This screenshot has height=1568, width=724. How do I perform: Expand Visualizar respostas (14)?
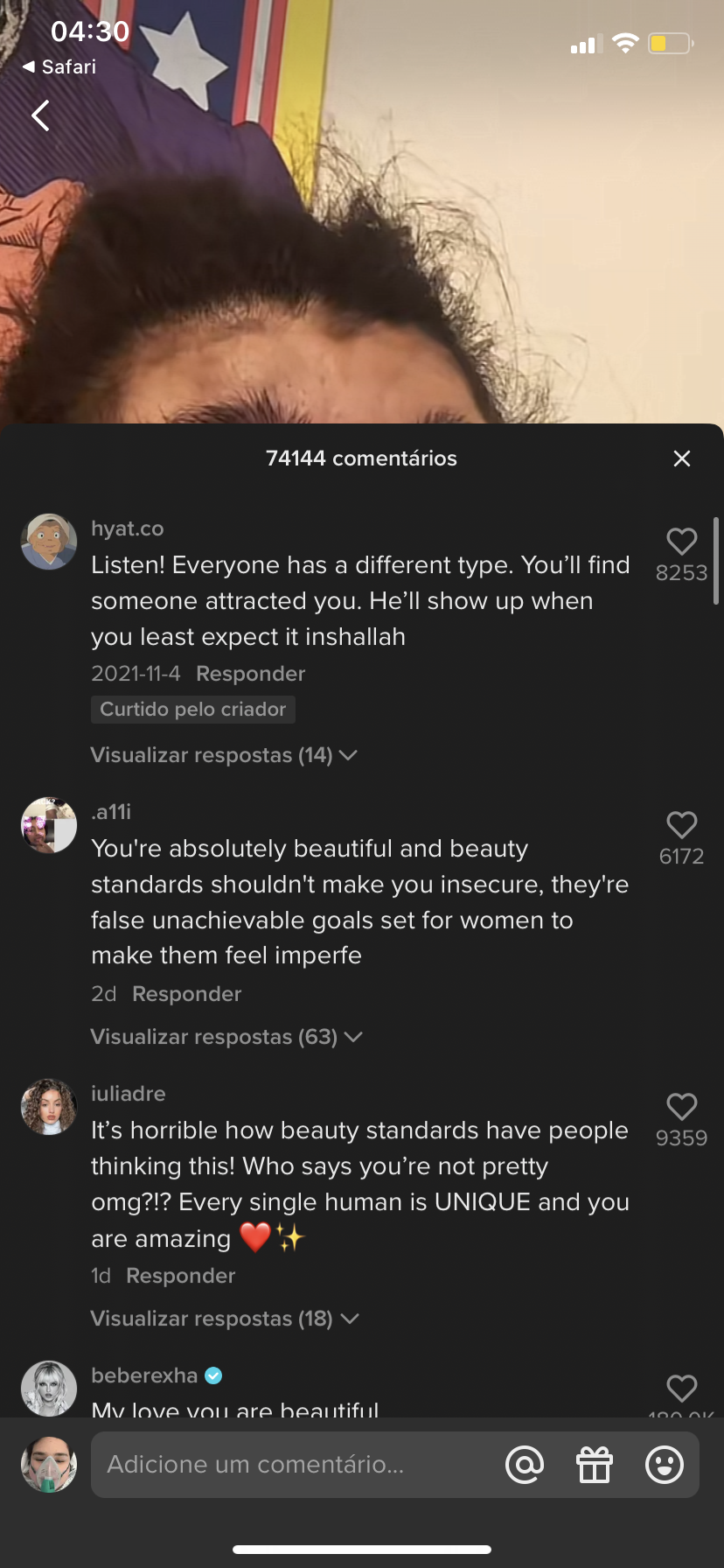coord(224,755)
